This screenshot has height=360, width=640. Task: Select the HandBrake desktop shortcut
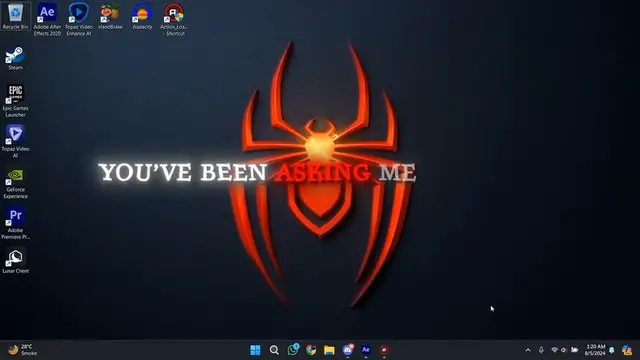pos(110,17)
